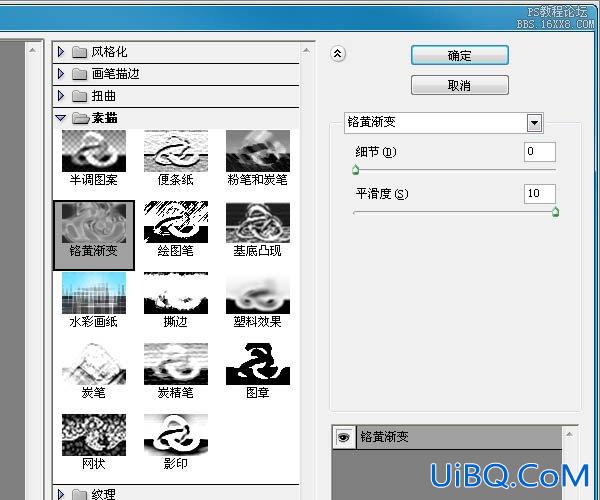Image resolution: width=600 pixels, height=500 pixels.
Task: Click the 画笔描边 folder icon
Action: pos(79,74)
